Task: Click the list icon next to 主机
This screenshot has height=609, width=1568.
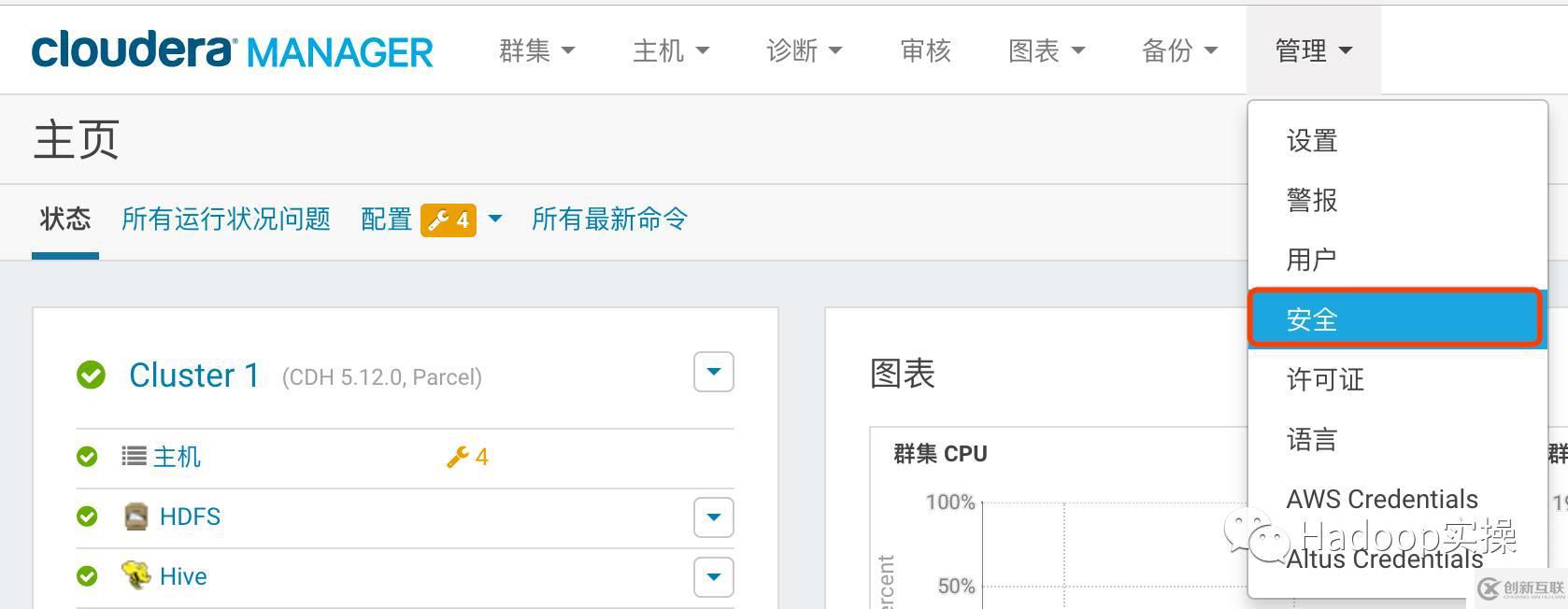Action: [x=134, y=456]
